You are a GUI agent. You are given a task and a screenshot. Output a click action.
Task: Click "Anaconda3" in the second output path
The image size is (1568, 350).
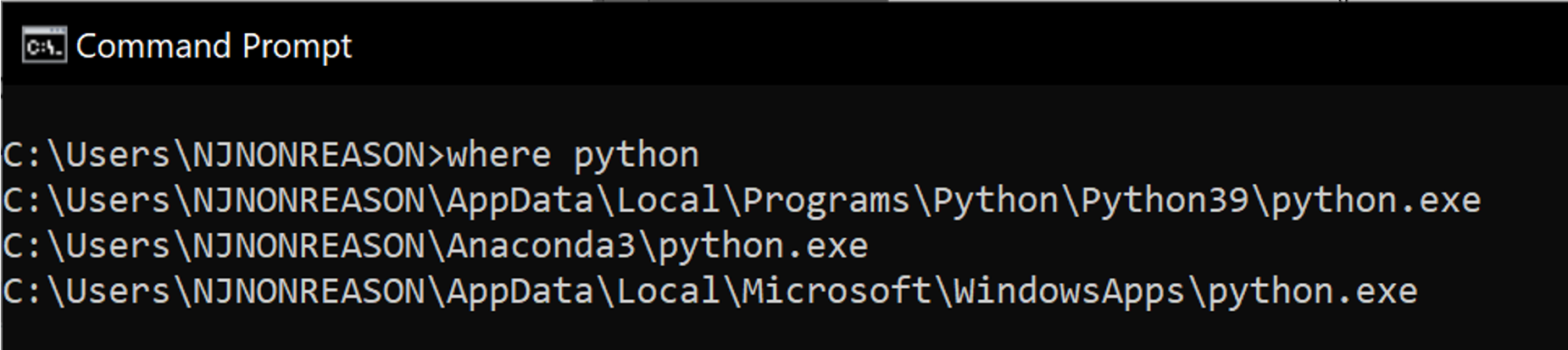coord(541,246)
